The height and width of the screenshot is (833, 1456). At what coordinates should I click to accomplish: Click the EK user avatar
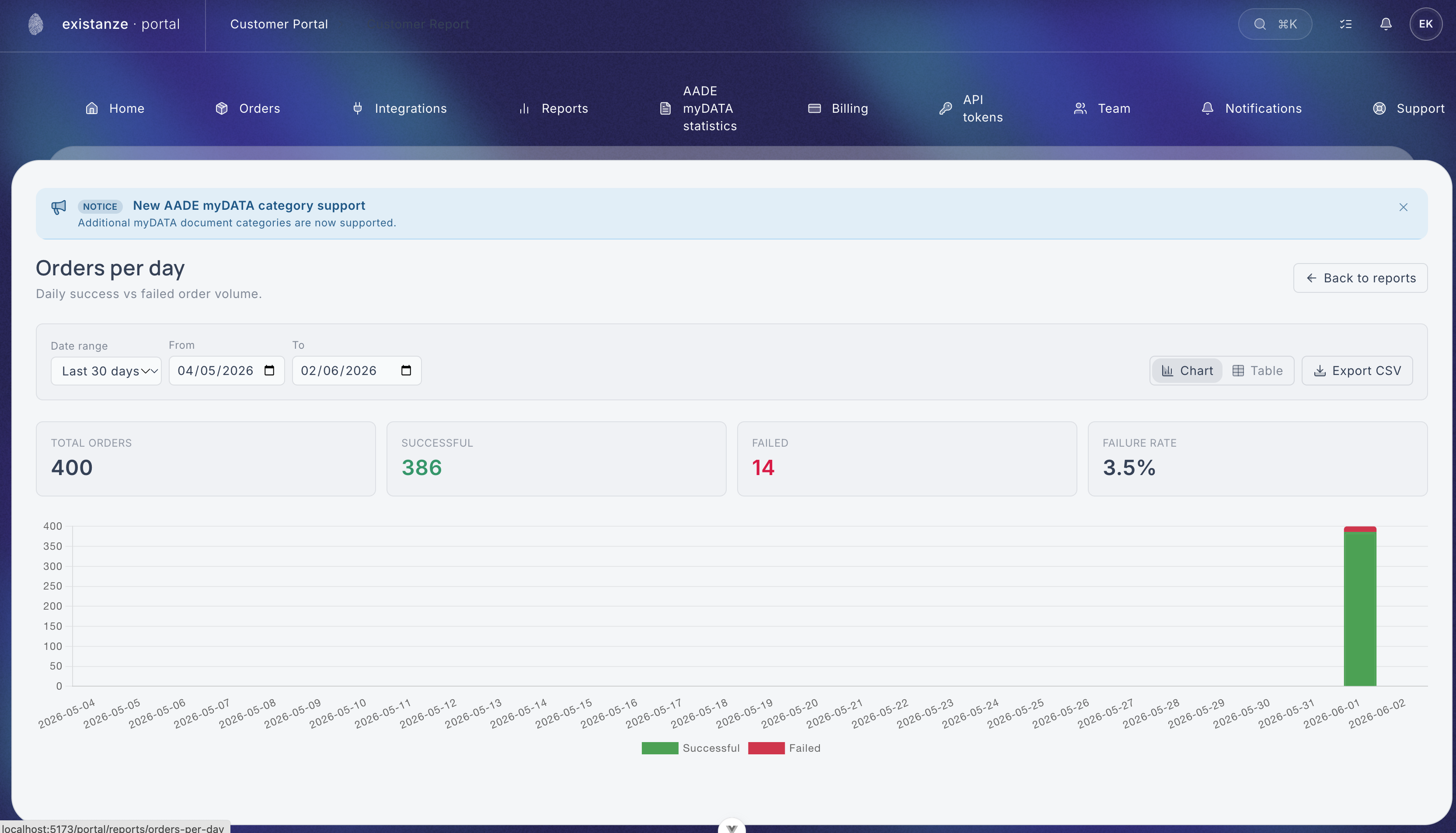(x=1426, y=24)
